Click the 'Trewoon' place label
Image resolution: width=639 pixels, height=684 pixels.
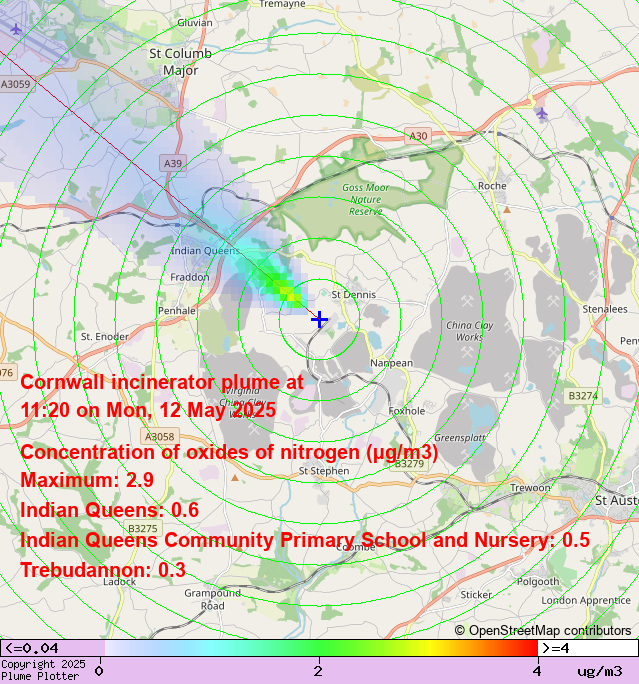(530, 488)
